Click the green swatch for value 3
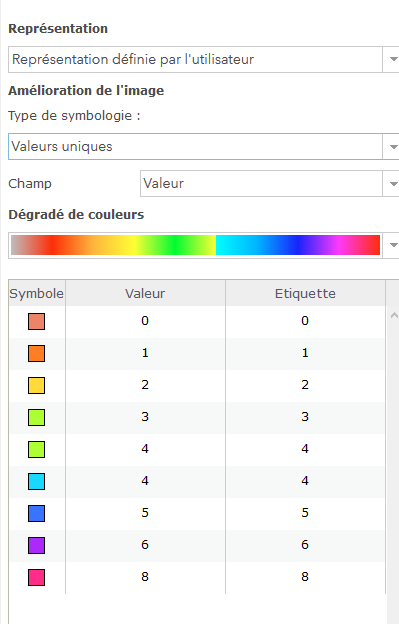 [37, 417]
